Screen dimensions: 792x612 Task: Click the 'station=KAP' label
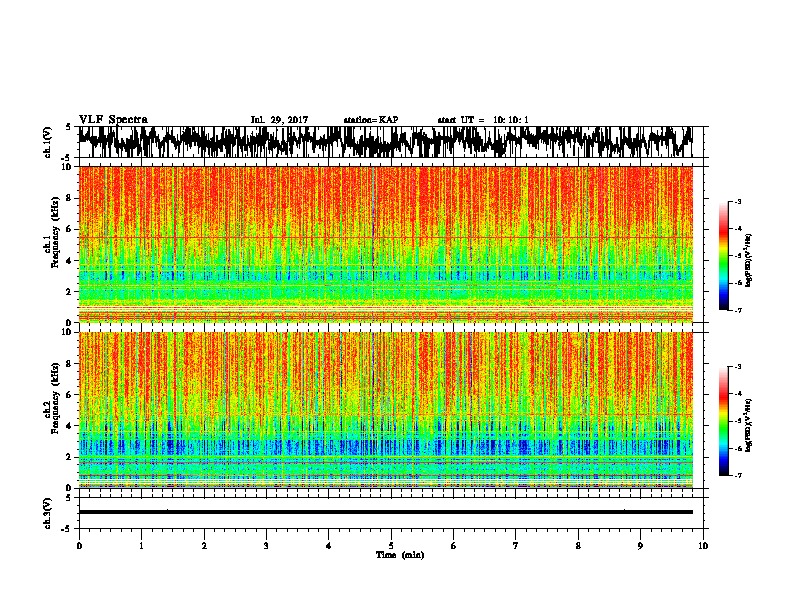pyautogui.click(x=371, y=120)
